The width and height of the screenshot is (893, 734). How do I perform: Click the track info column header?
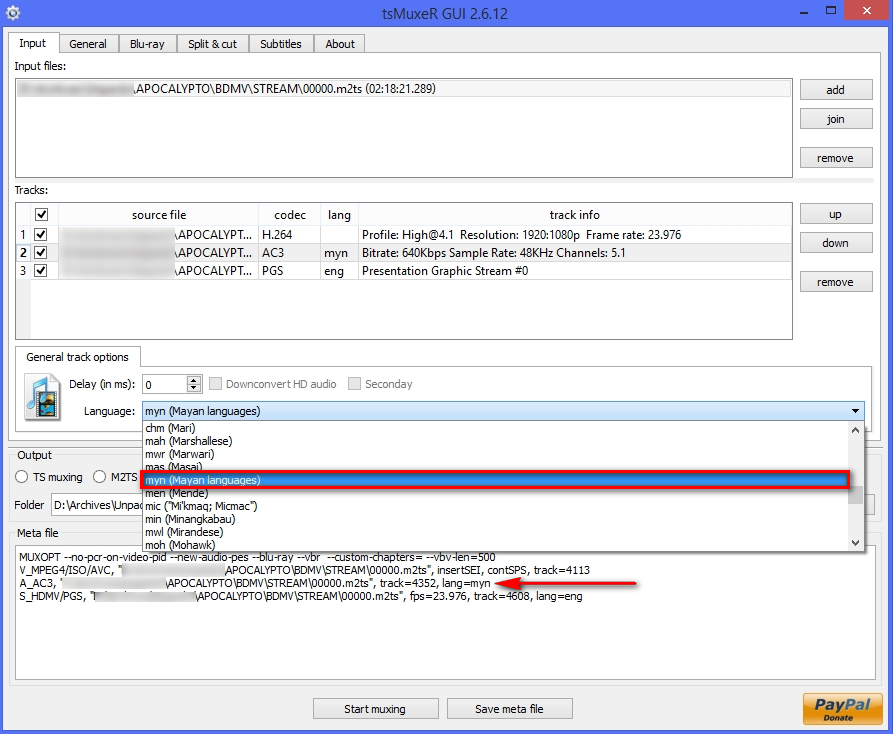[x=575, y=215]
